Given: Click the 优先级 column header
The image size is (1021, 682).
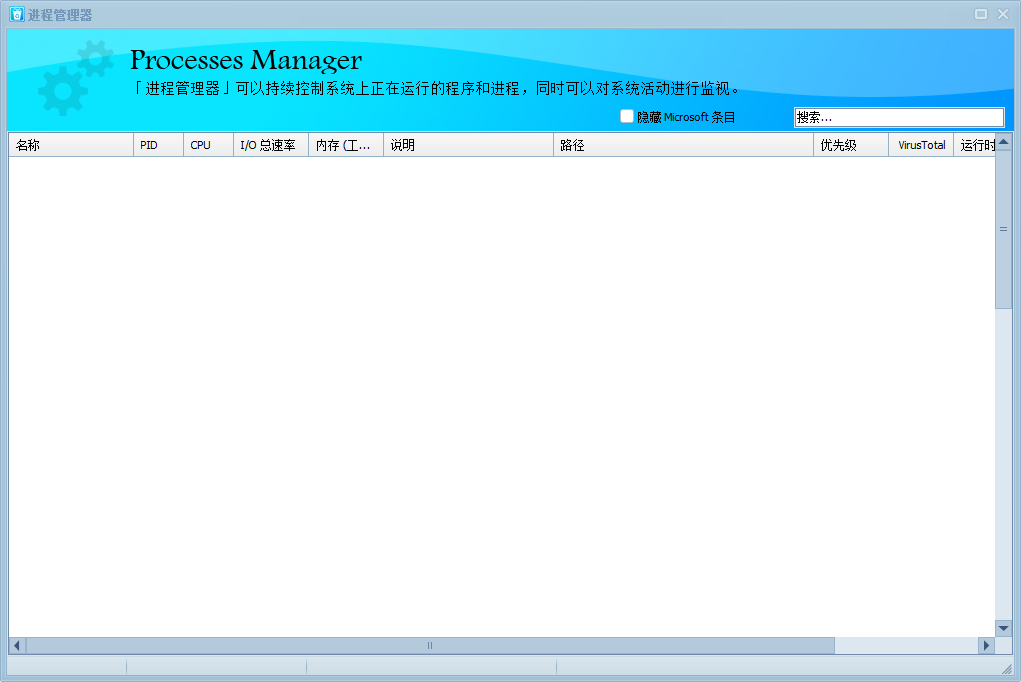Looking at the screenshot, I should pos(850,145).
